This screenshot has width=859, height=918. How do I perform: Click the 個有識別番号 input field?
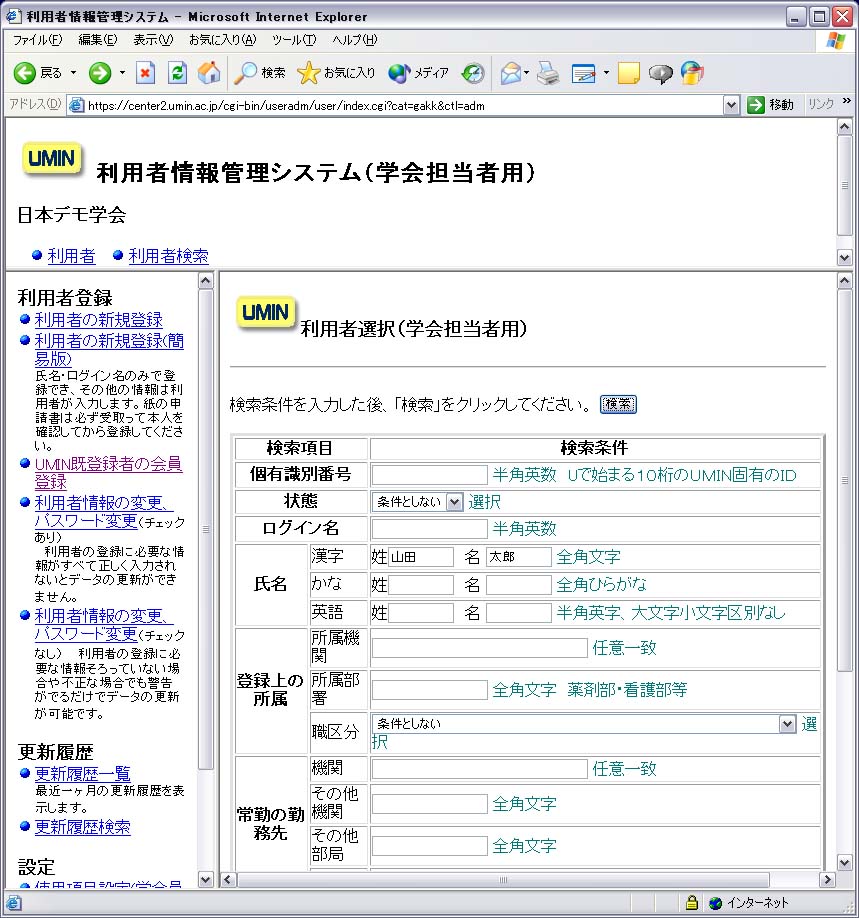click(429, 475)
